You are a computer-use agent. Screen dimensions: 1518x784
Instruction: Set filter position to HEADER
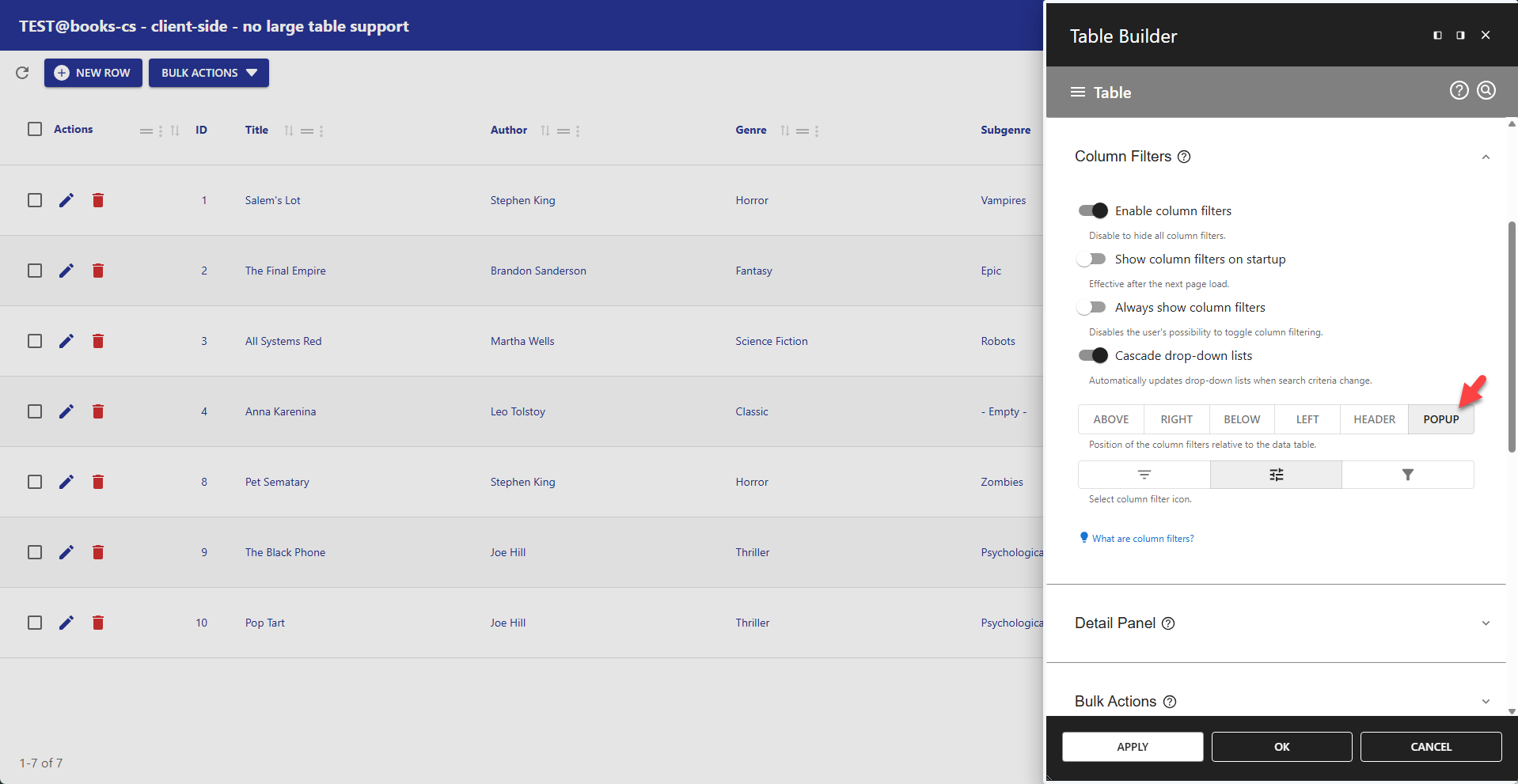1374,419
